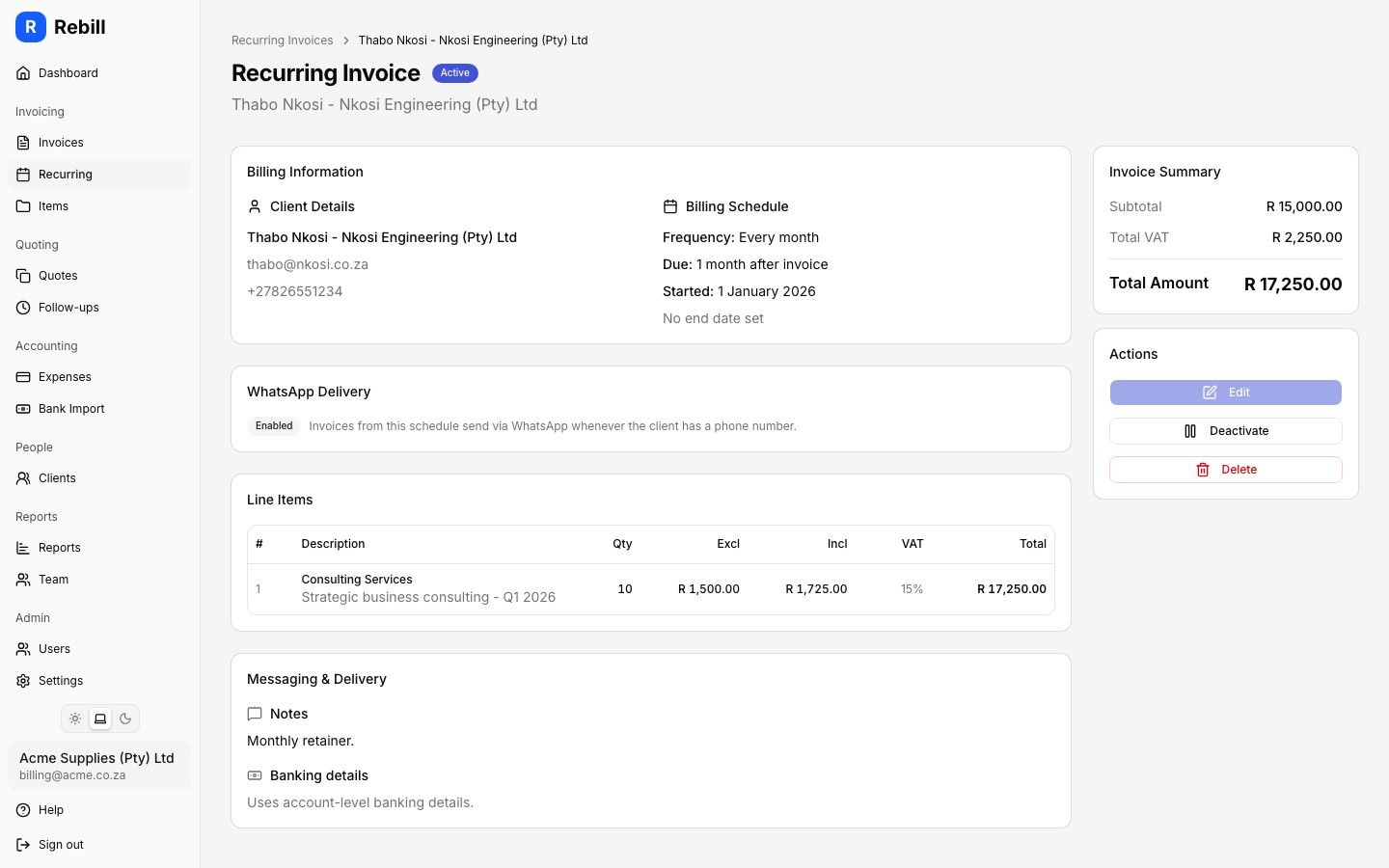Click the Notes speech bubble icon
Image resolution: width=1389 pixels, height=868 pixels.
(255, 714)
